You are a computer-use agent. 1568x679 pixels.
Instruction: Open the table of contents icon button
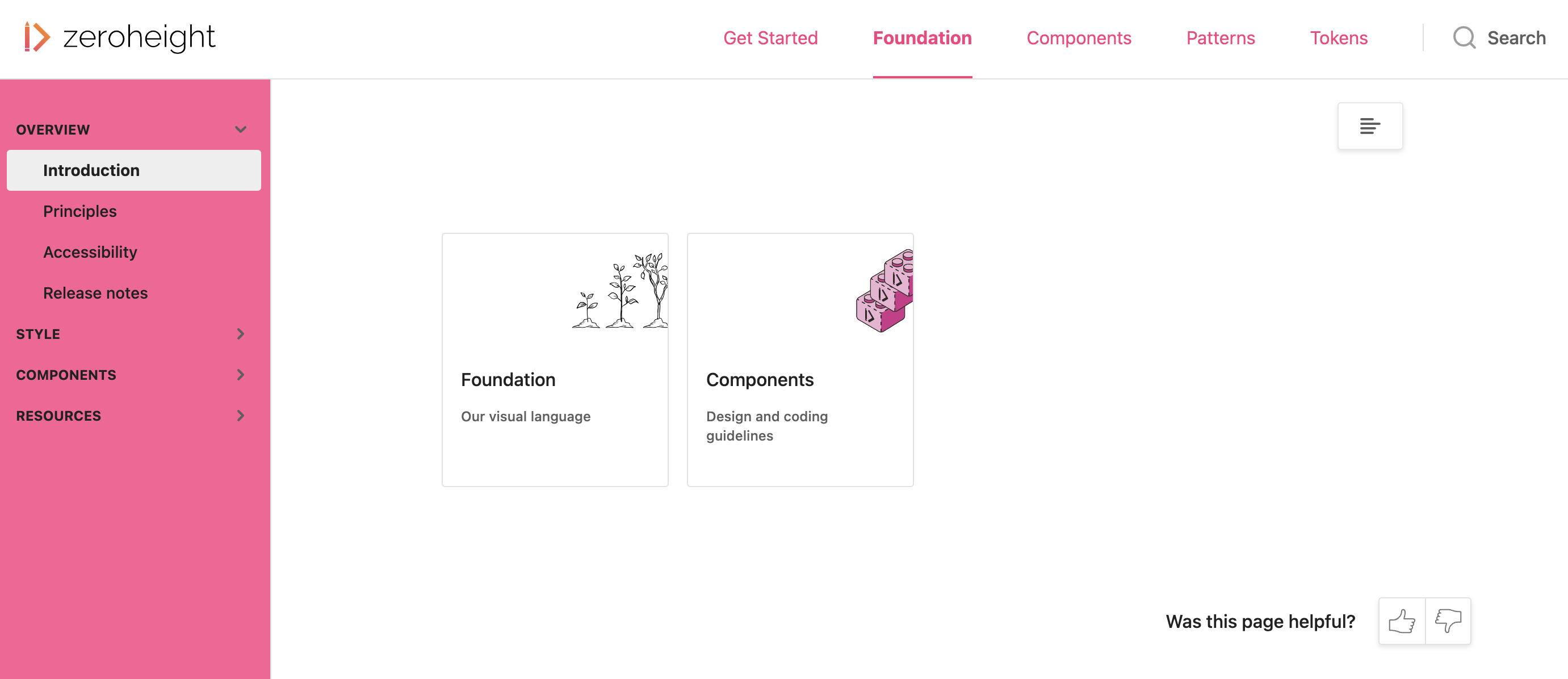1369,126
